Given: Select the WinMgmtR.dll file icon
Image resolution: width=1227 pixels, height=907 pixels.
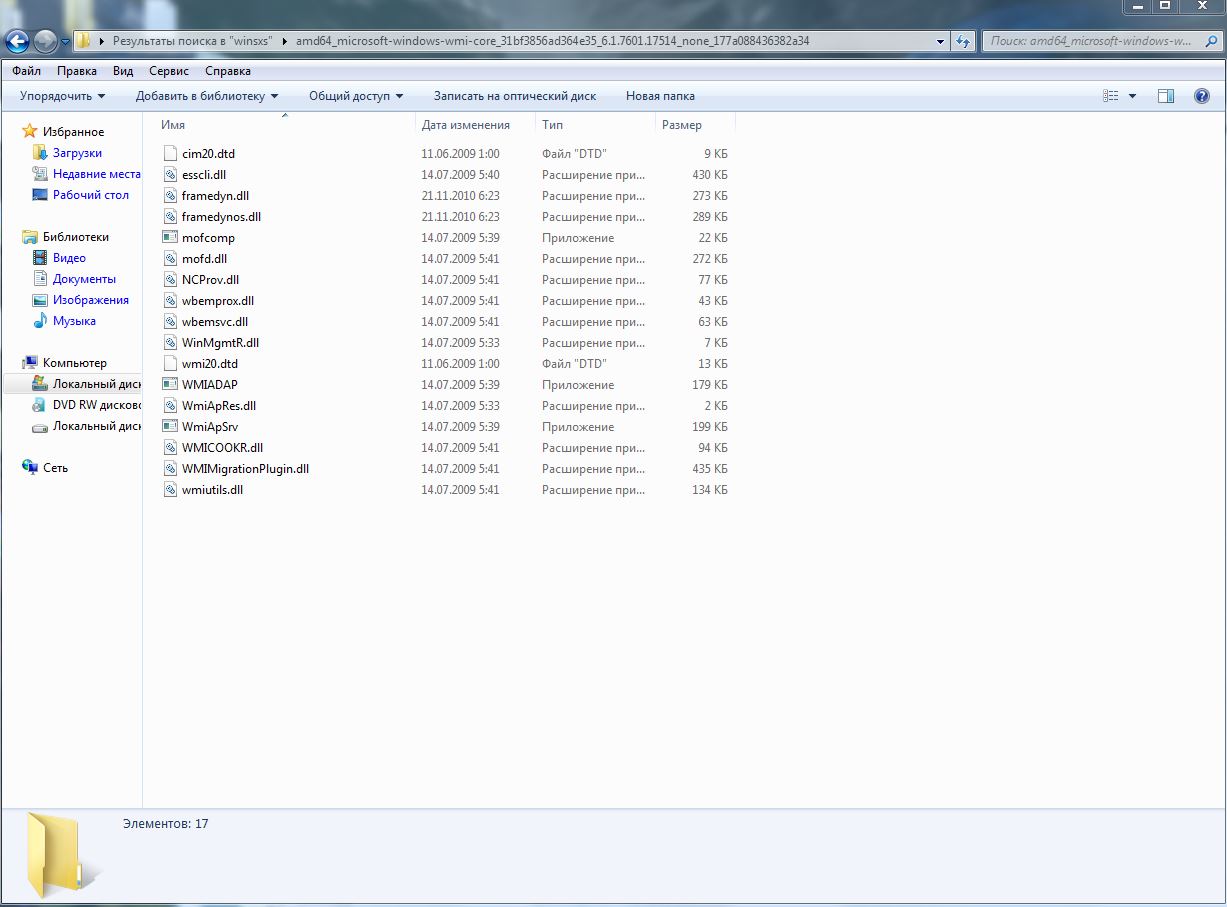Looking at the screenshot, I should (170, 342).
